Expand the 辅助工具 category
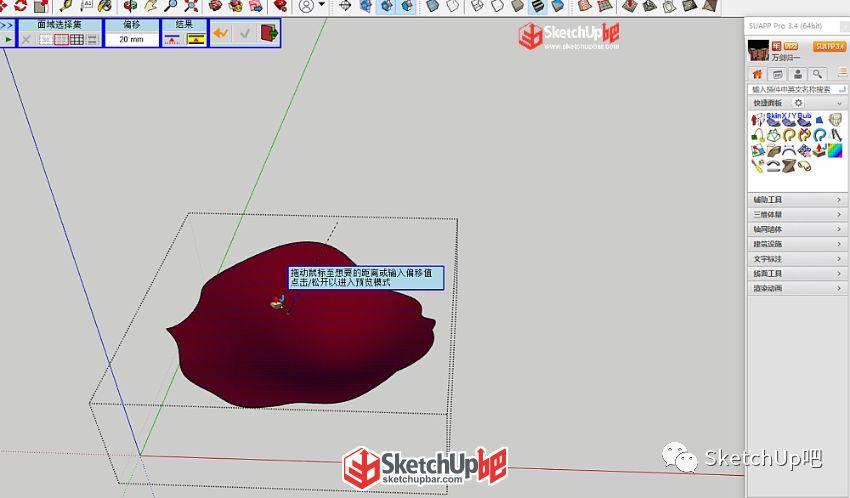 point(796,199)
